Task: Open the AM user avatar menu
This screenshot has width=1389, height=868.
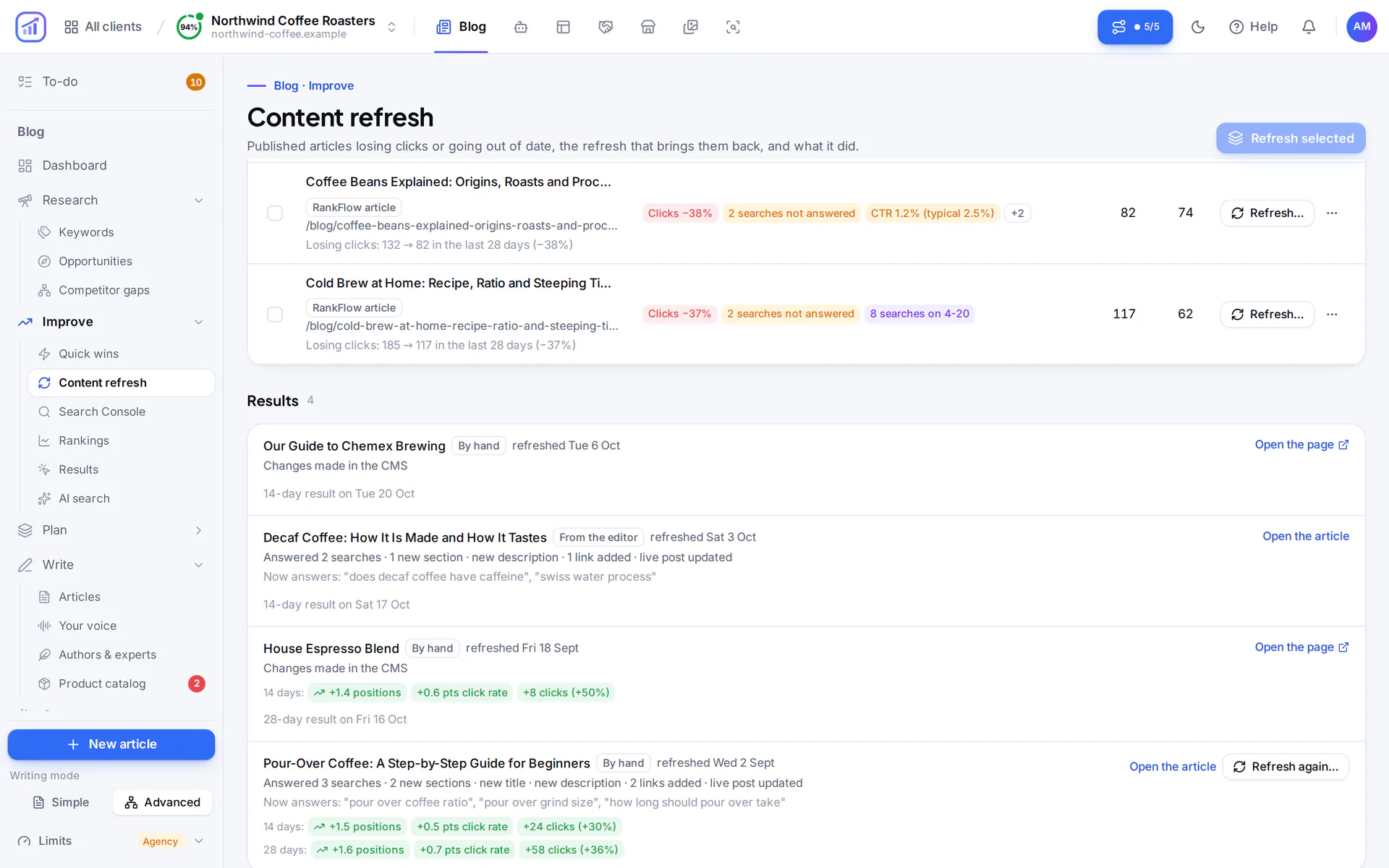Action: (x=1362, y=27)
